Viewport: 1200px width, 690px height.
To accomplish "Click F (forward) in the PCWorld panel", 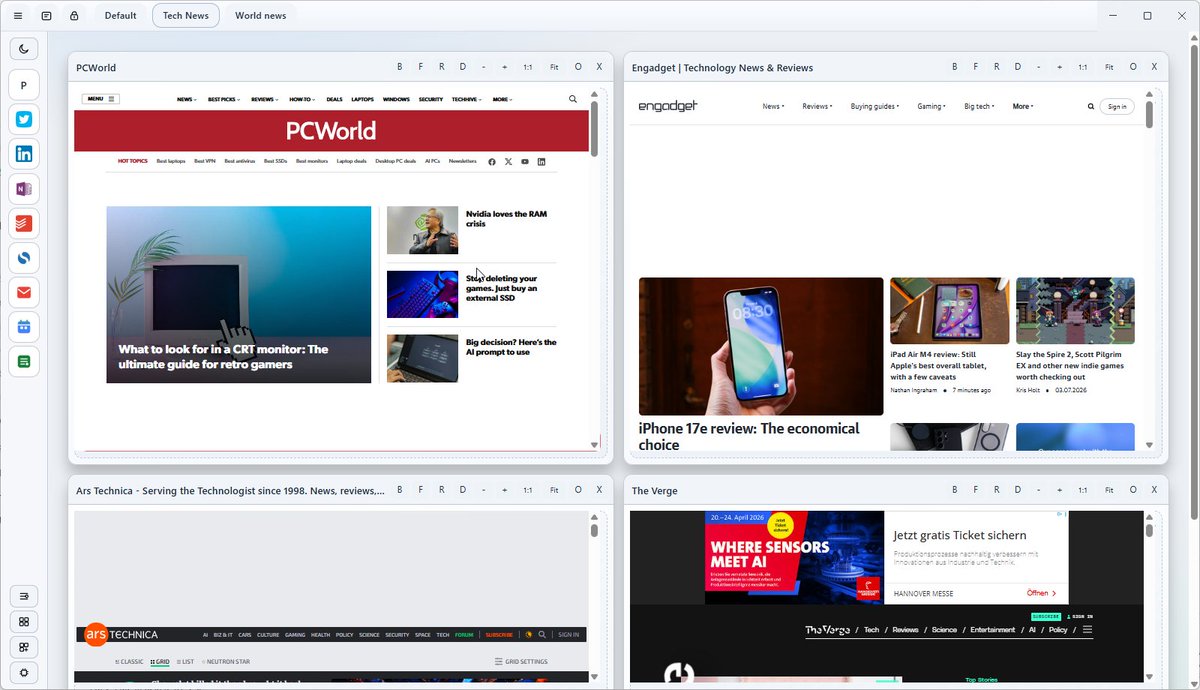I will pos(420,67).
